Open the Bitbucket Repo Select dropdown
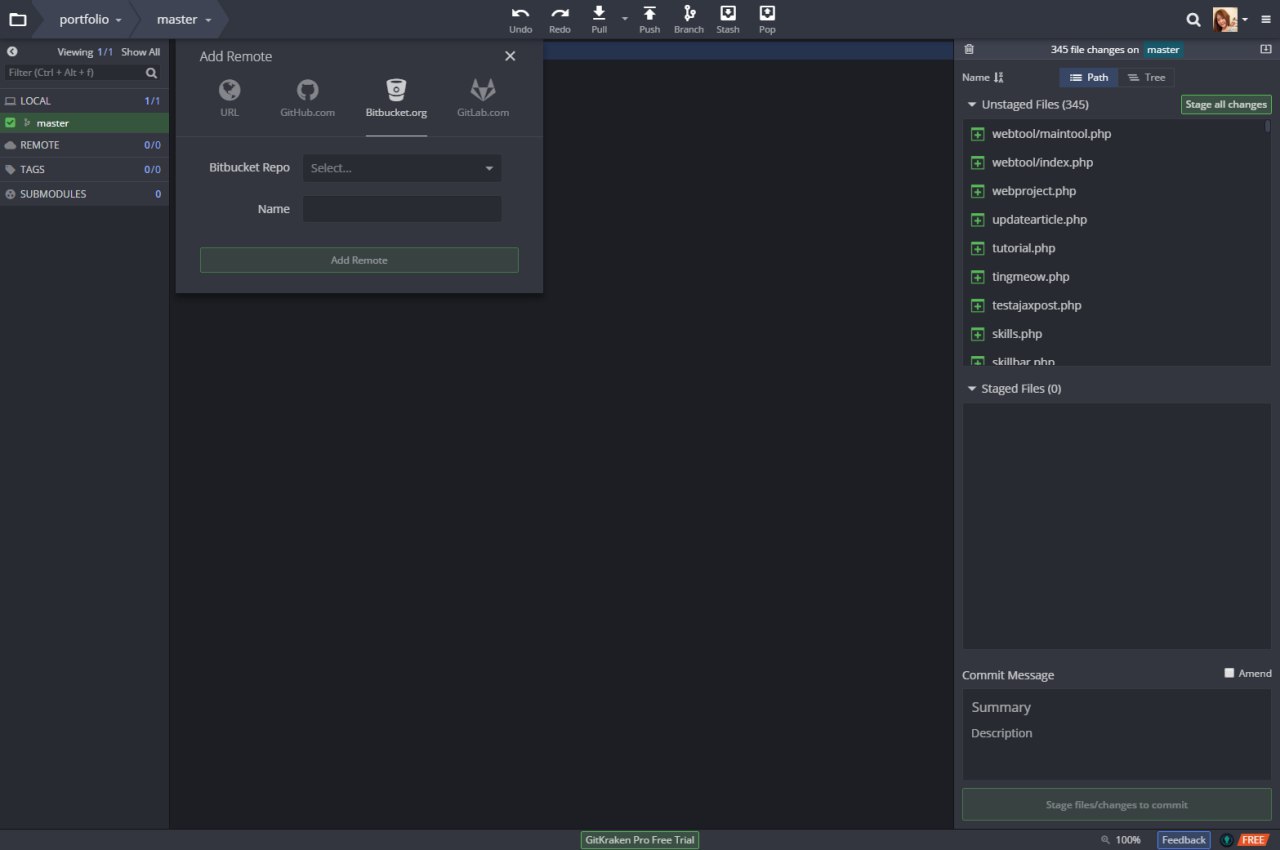 click(402, 168)
